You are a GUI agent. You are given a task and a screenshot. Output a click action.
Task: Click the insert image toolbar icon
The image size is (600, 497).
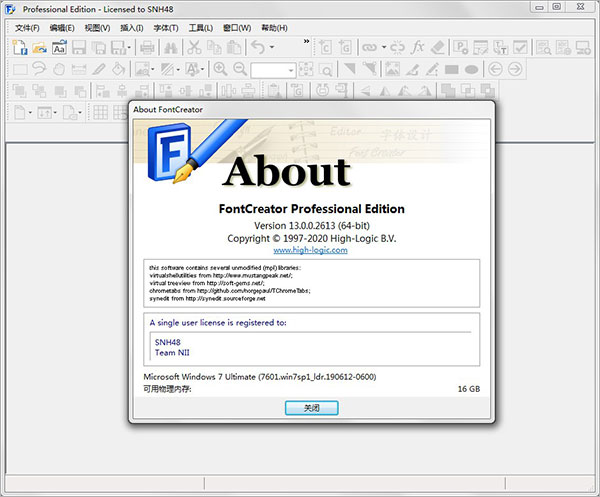pos(392,69)
